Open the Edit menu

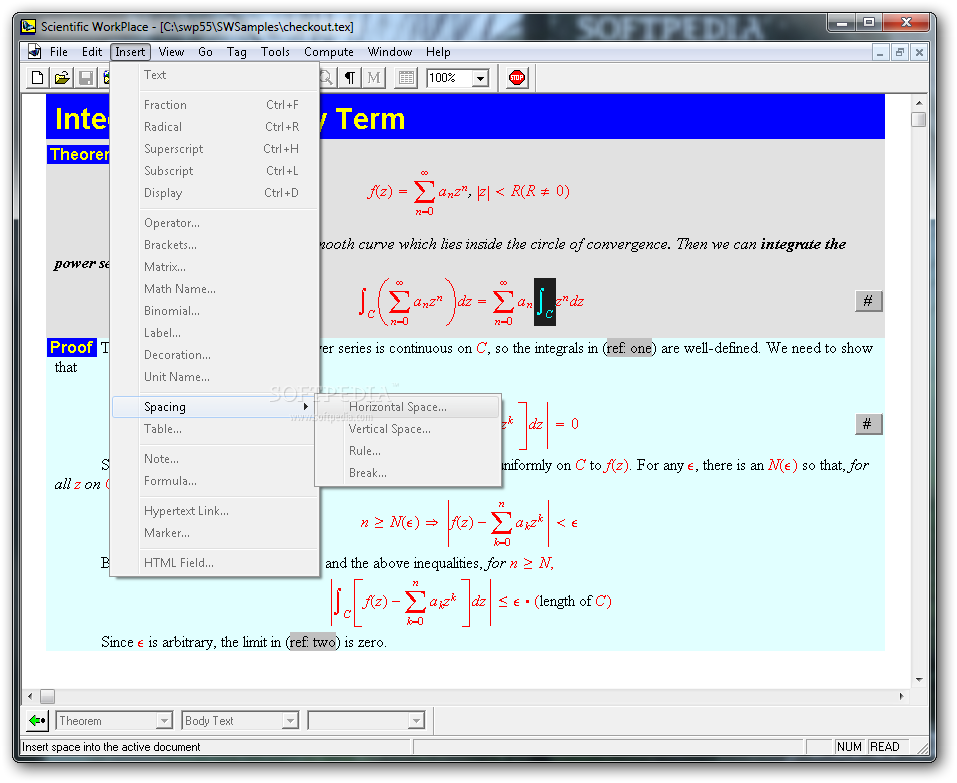click(92, 52)
